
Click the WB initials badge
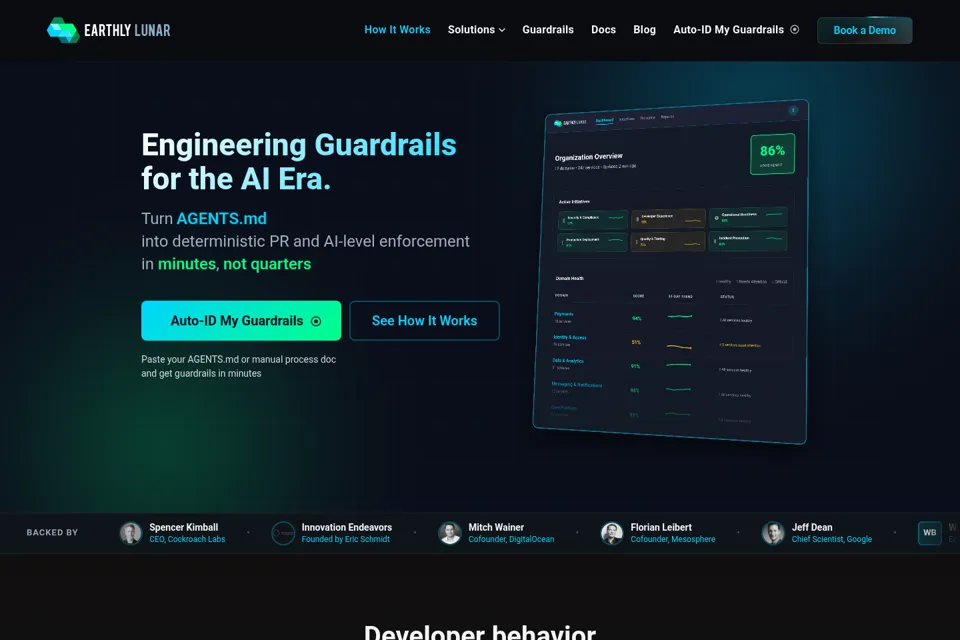click(929, 533)
